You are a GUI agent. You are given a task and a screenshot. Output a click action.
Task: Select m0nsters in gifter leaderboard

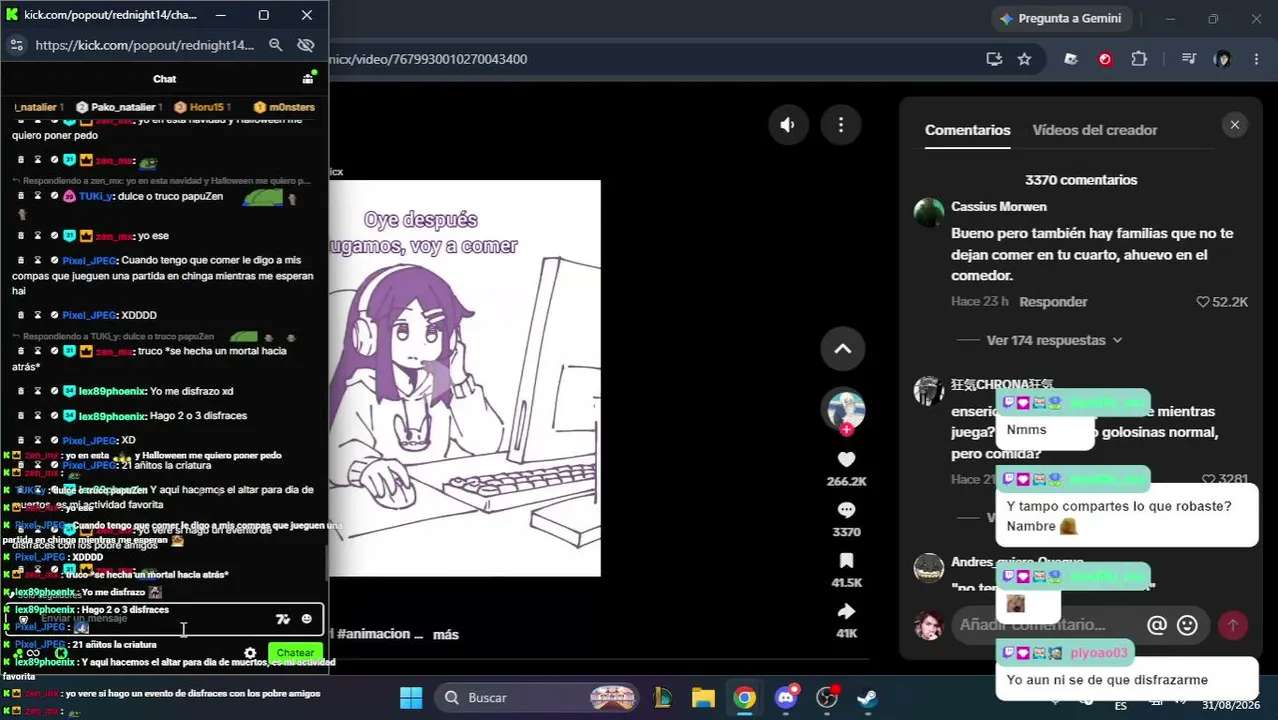[284, 107]
